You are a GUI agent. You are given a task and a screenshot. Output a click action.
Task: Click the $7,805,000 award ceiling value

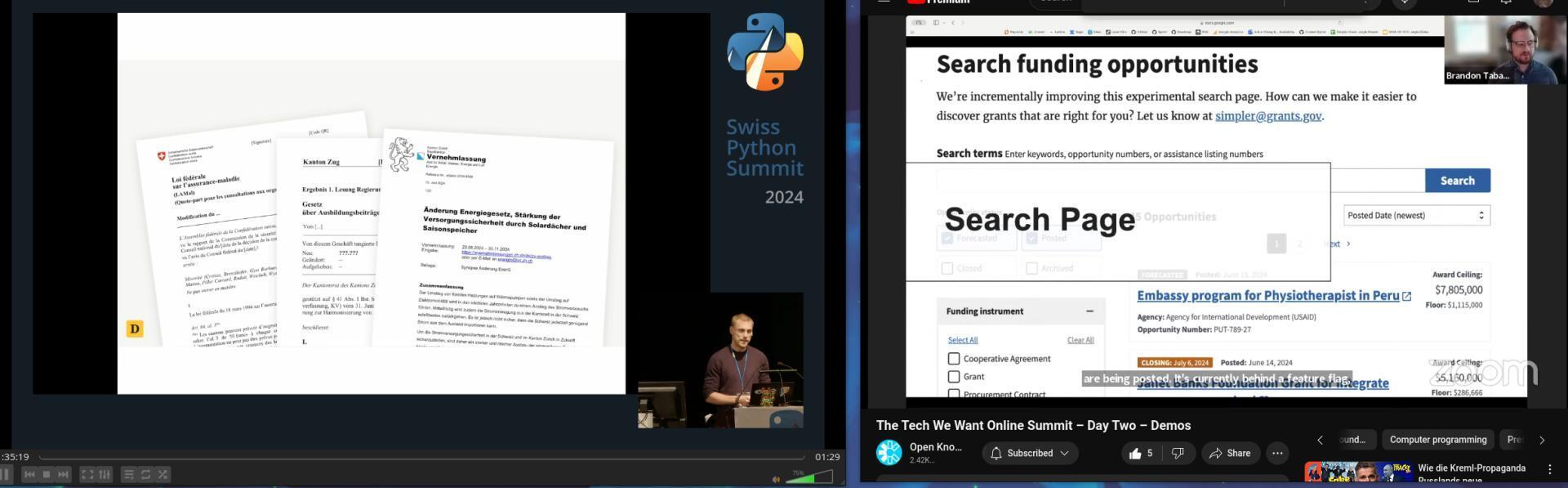1458,290
